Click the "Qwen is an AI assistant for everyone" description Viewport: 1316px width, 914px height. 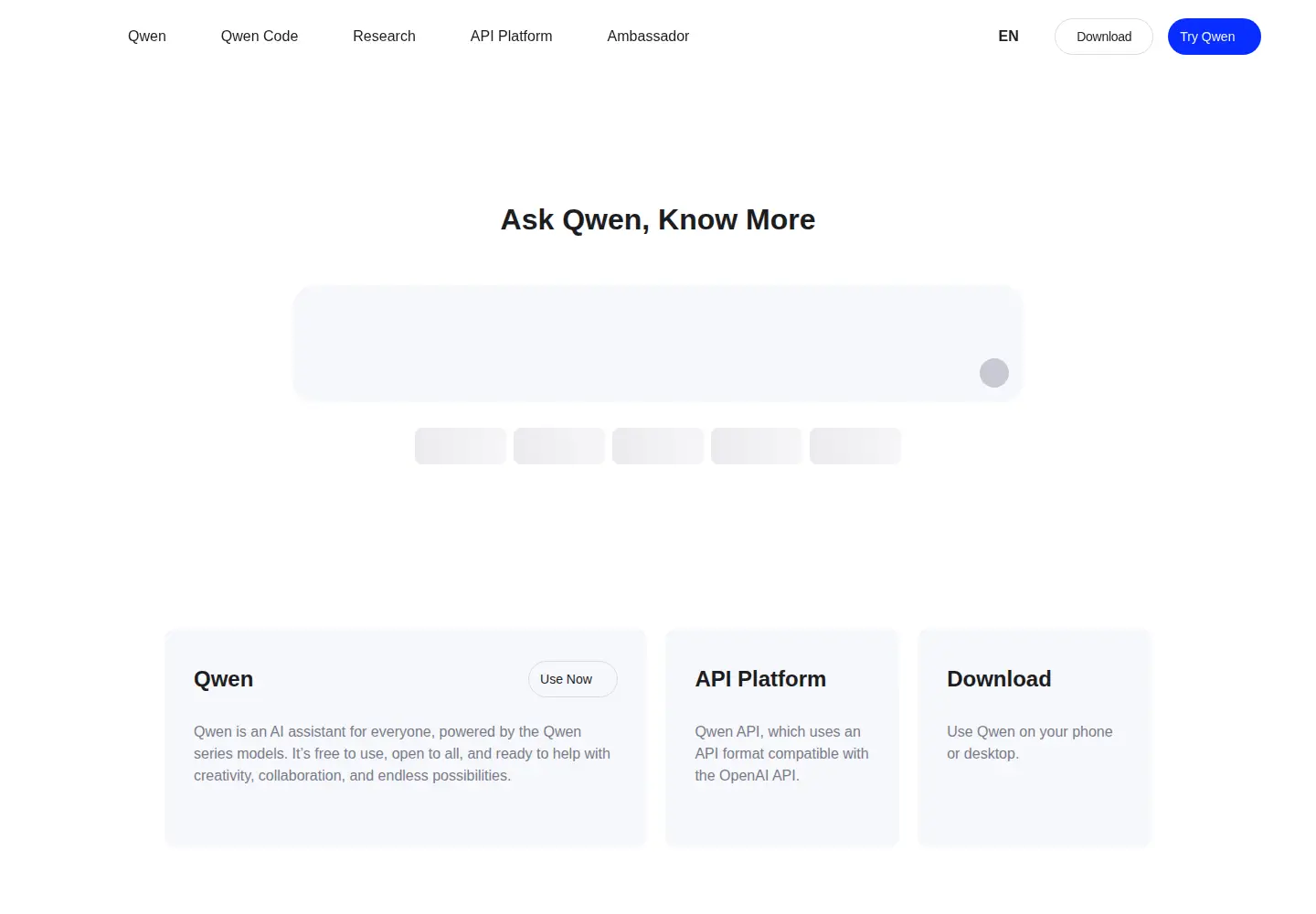pos(402,754)
